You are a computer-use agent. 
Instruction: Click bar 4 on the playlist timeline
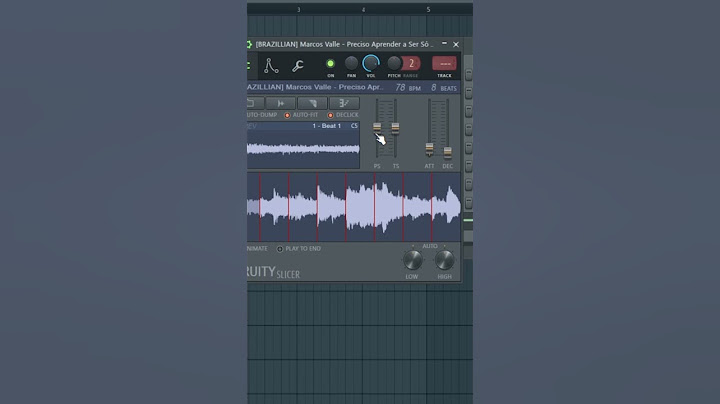click(363, 10)
